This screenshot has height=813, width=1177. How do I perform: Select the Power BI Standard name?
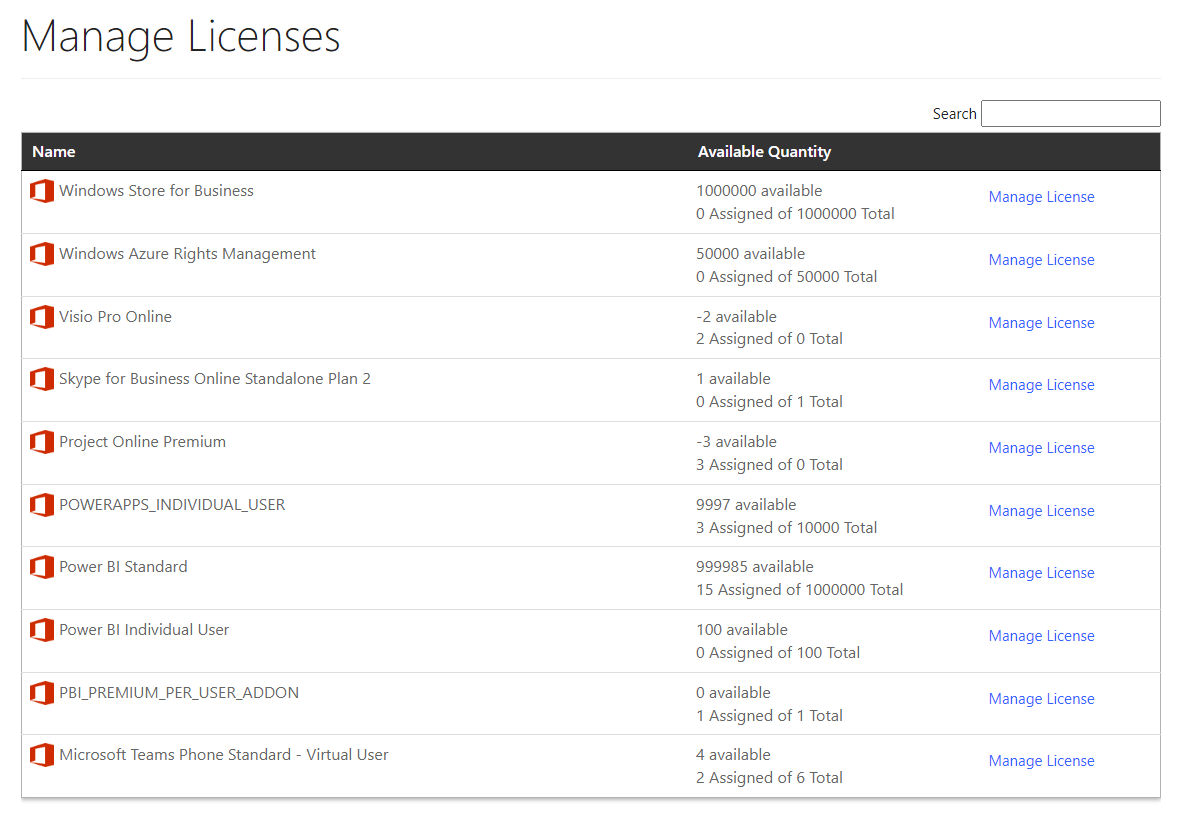point(123,567)
